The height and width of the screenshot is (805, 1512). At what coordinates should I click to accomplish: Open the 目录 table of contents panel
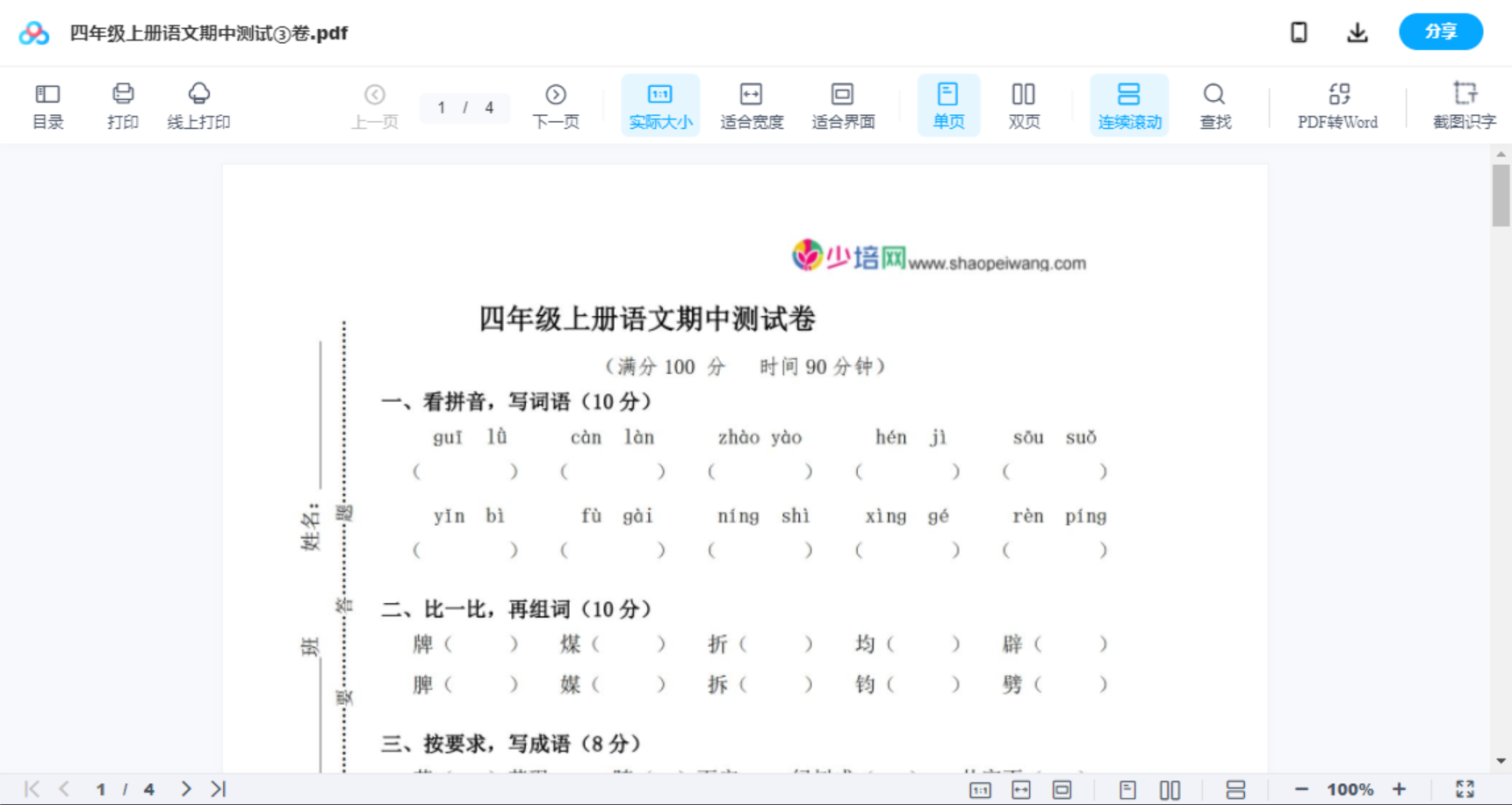tap(47, 105)
